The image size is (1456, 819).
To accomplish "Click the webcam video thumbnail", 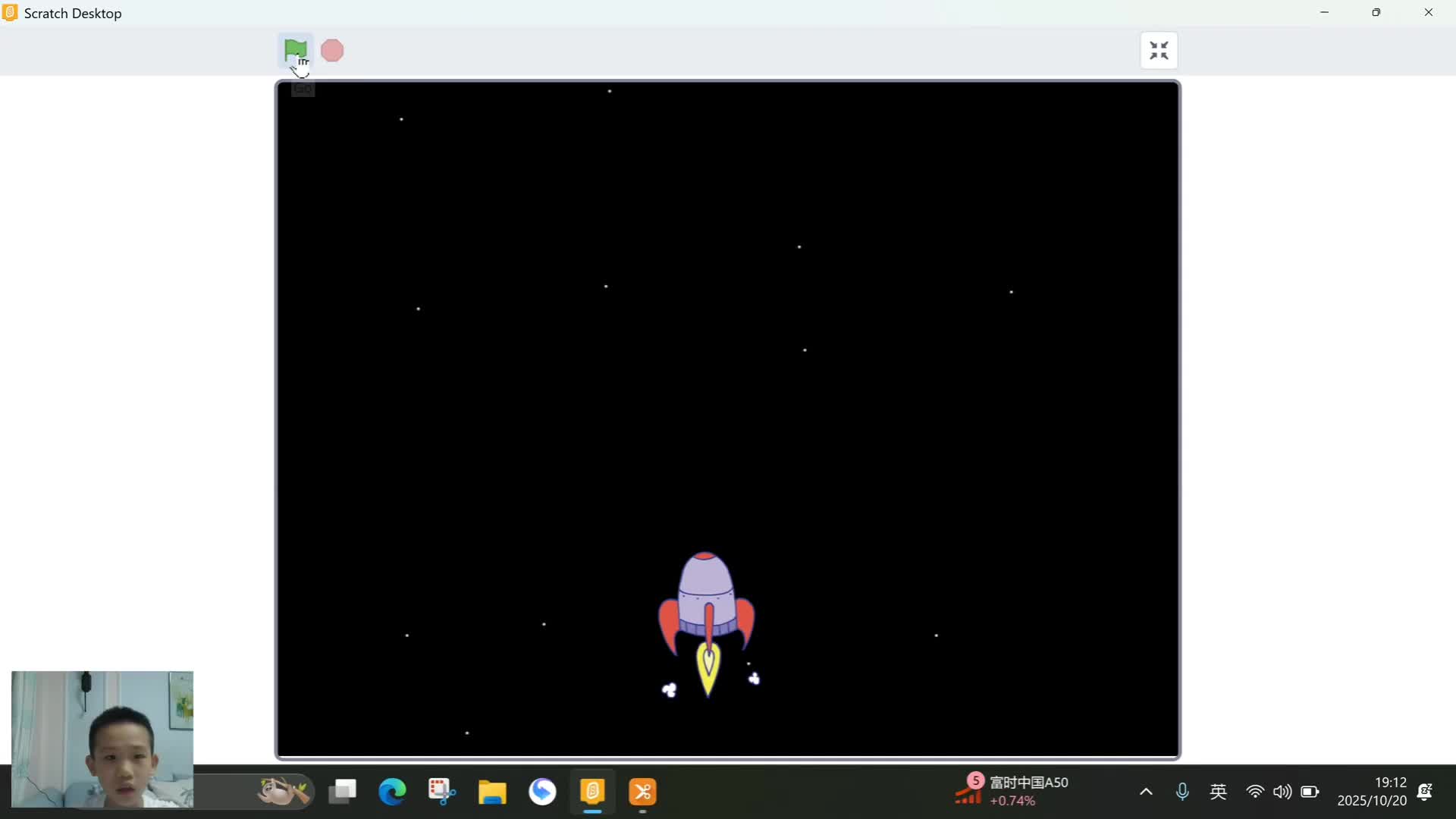I will click(102, 739).
